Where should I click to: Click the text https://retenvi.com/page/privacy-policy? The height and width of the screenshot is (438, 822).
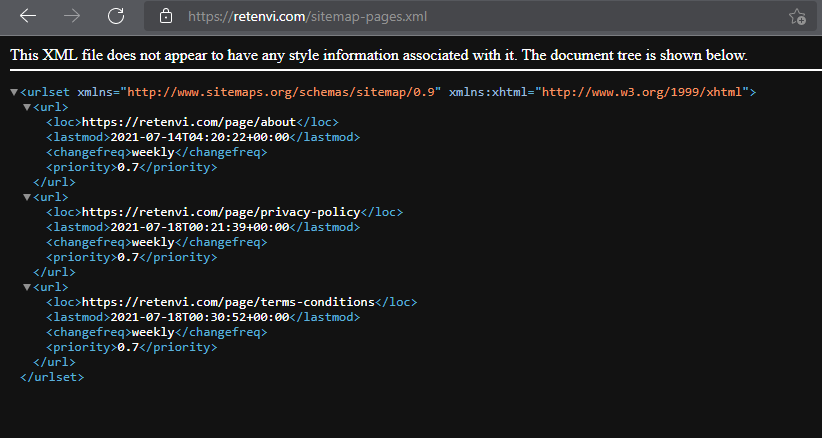click(x=221, y=212)
